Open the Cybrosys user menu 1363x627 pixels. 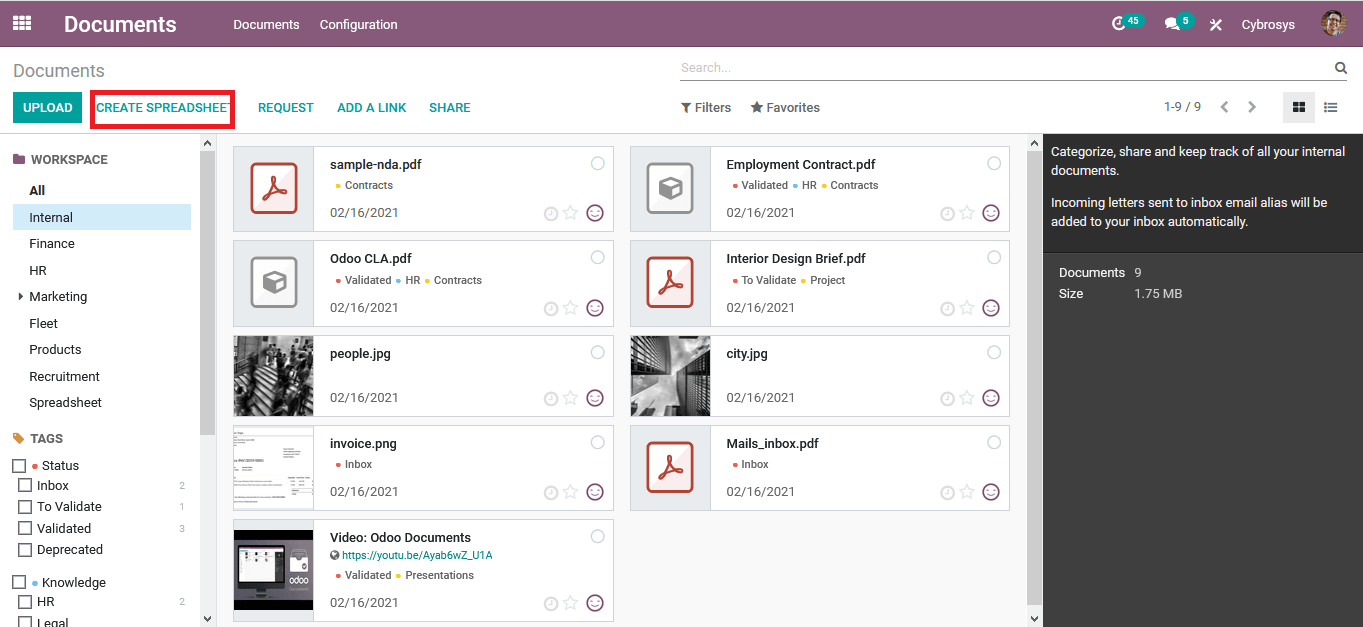(x=1268, y=24)
